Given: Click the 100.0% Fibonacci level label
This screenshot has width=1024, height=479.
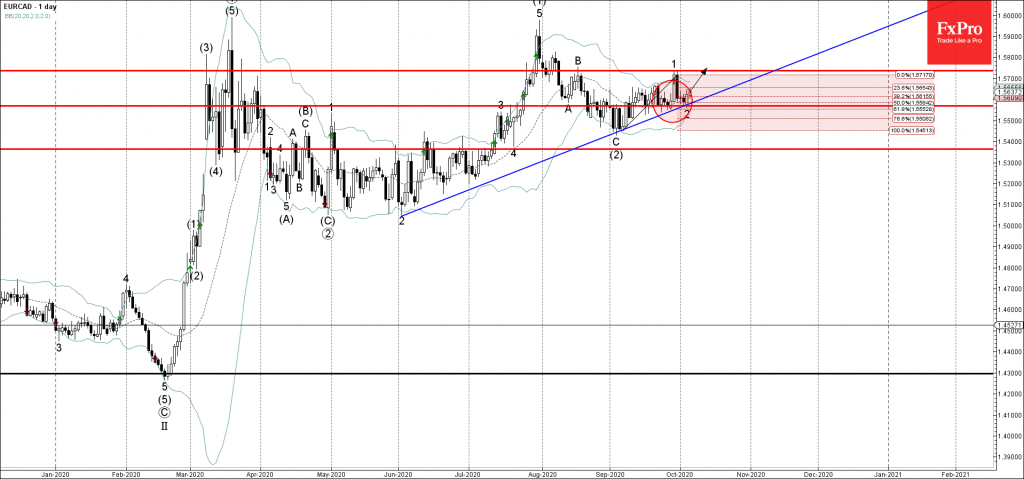Looking at the screenshot, I should click(911, 130).
